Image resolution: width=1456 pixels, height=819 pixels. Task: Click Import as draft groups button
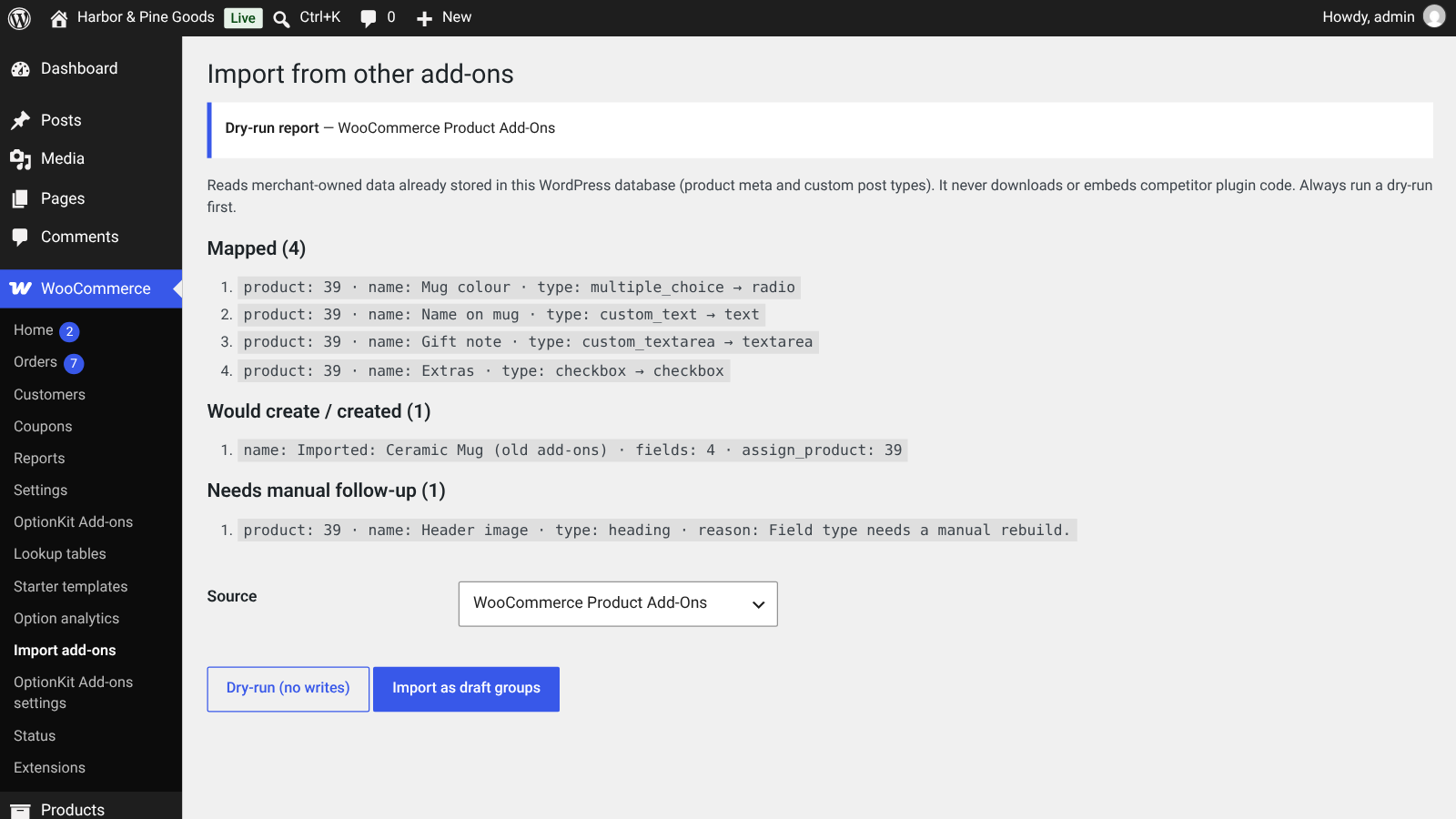click(466, 689)
